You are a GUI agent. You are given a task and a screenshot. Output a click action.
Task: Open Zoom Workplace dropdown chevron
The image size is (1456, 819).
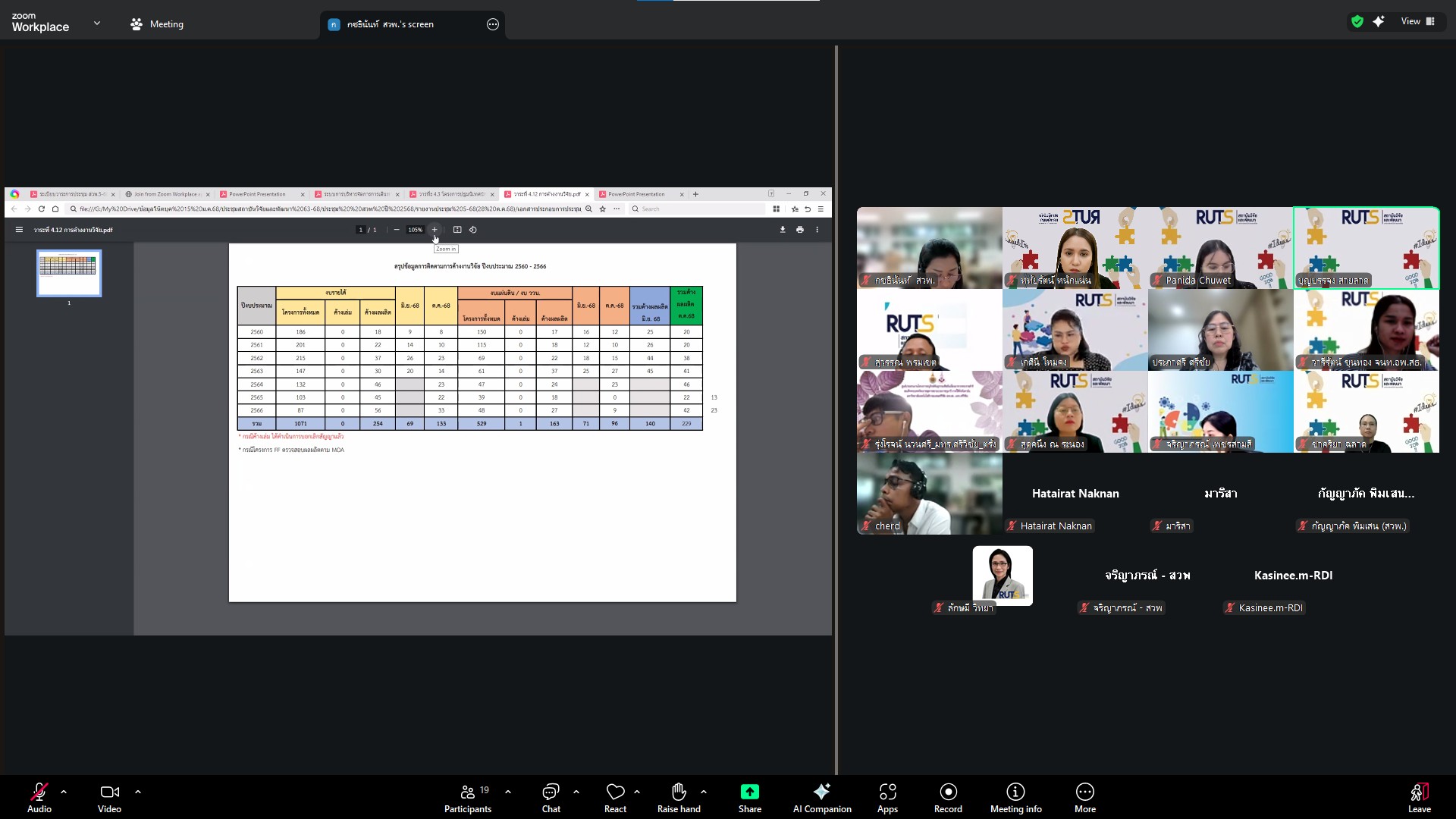click(97, 24)
